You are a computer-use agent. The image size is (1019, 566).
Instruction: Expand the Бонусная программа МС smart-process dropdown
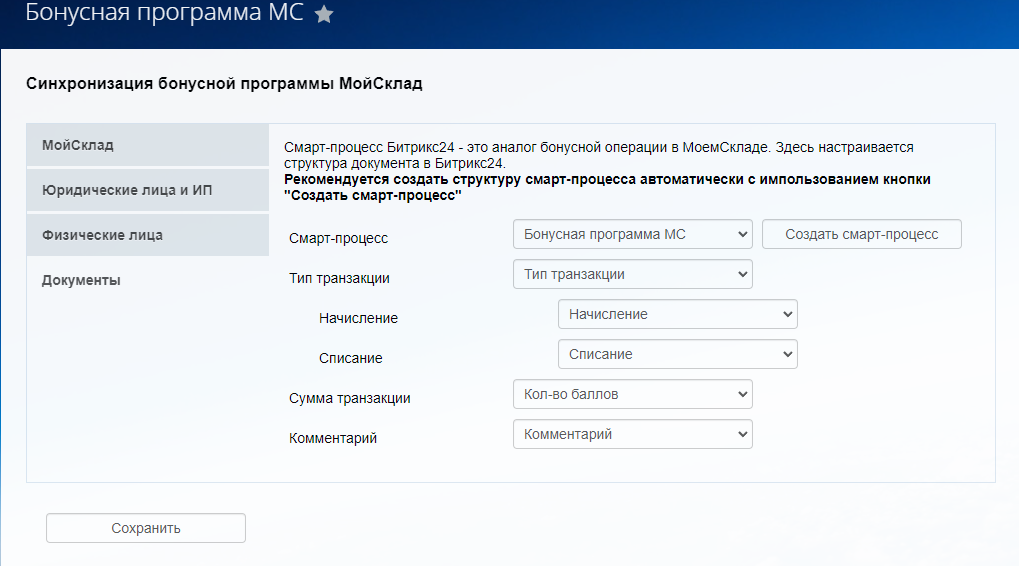[631, 234]
